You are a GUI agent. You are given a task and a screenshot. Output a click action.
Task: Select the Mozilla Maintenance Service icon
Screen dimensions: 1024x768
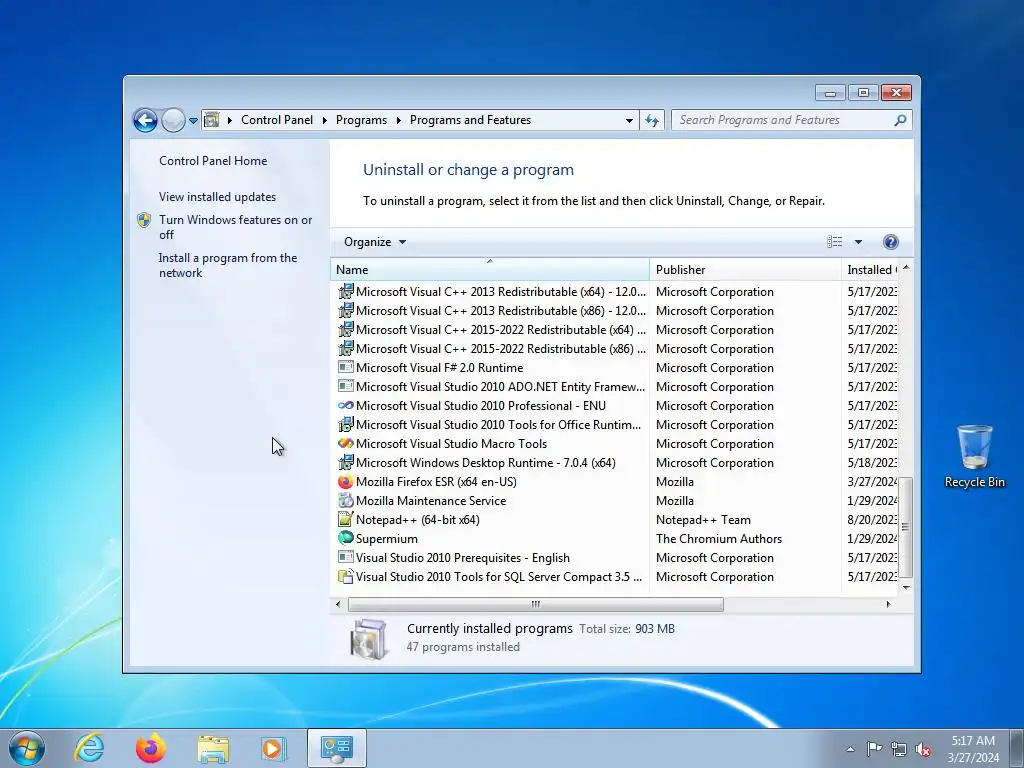[345, 500]
